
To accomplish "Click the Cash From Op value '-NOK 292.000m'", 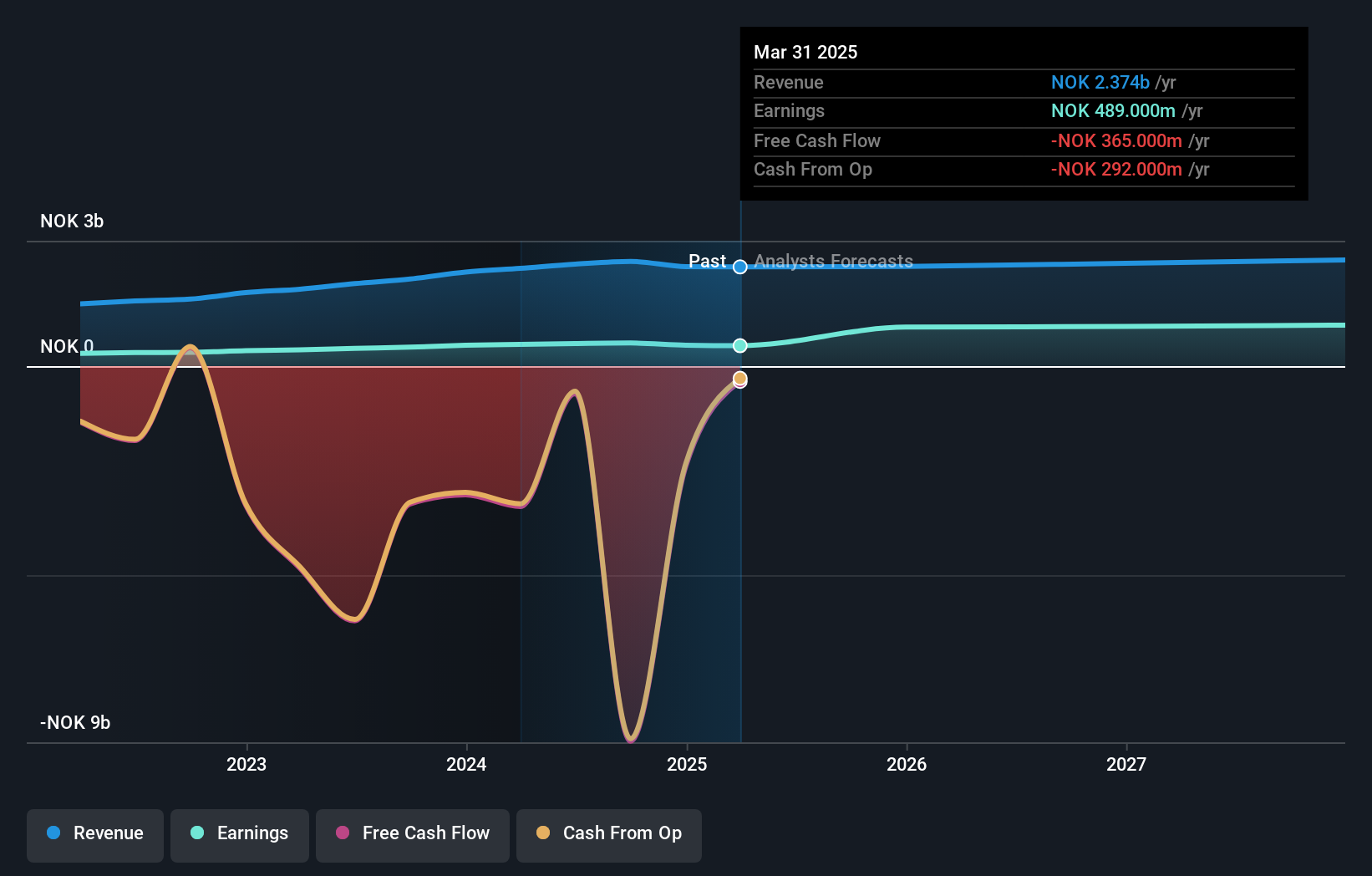I will pos(1116,169).
